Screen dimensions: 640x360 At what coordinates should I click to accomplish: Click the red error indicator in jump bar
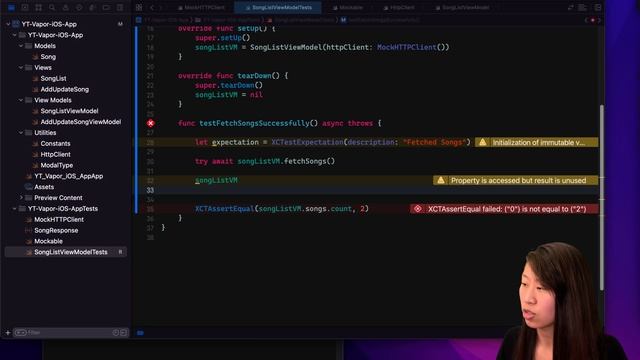coord(593,20)
